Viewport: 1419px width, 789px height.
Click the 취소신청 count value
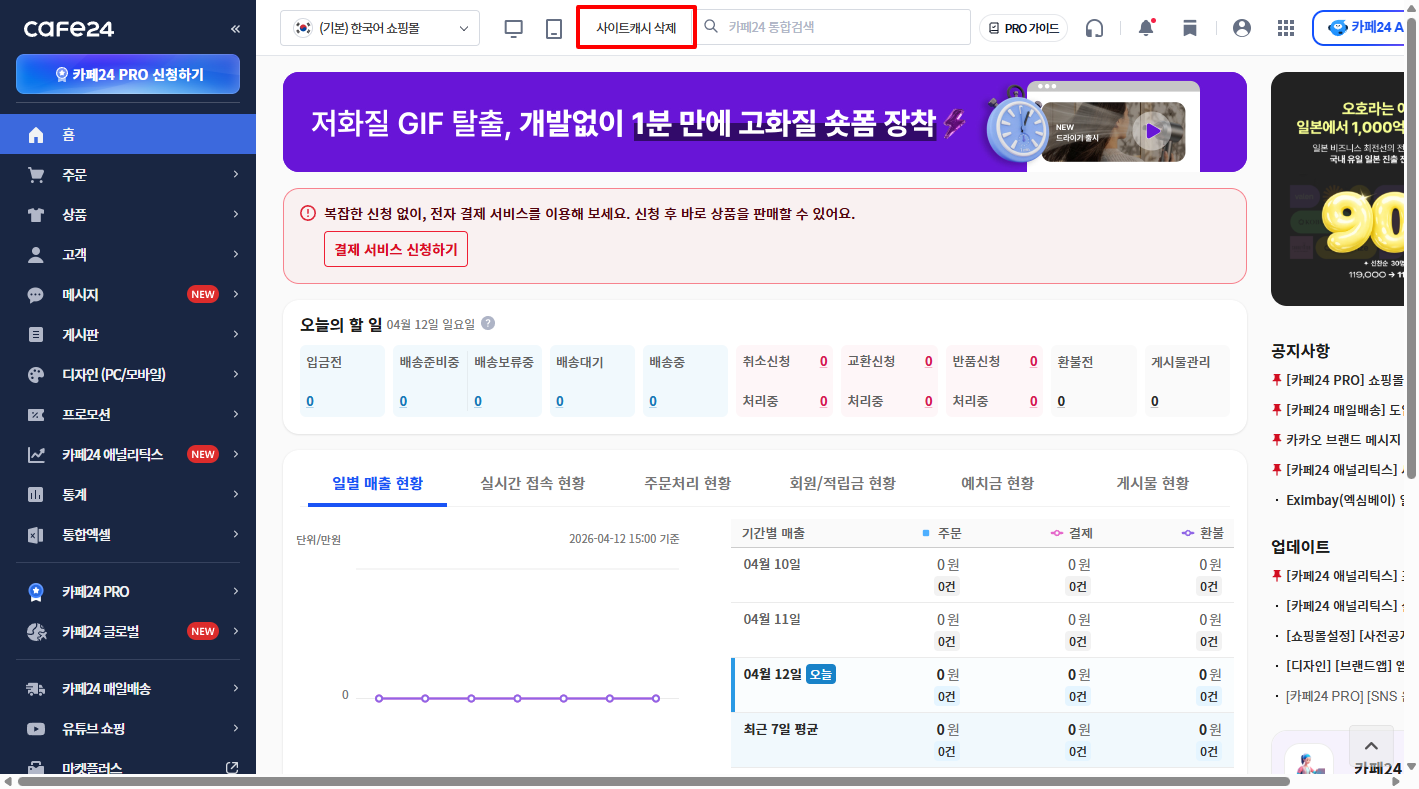coord(824,361)
